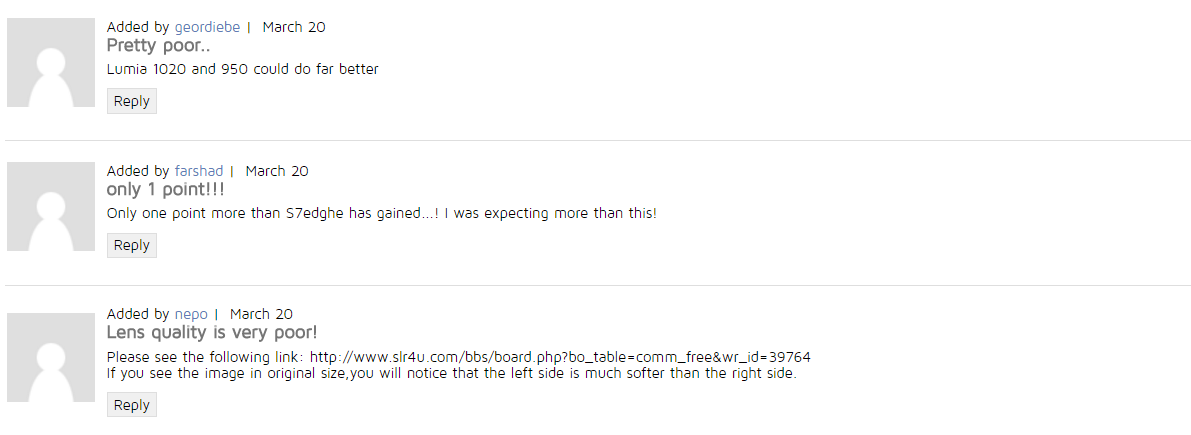Select the "Lens quality is very poor!" heading
The width and height of the screenshot is (1191, 435).
click(x=212, y=333)
